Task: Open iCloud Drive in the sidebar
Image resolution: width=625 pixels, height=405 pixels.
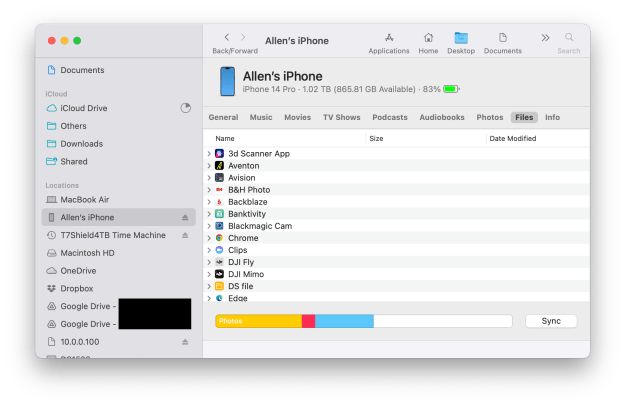Action: [x=118, y=108]
